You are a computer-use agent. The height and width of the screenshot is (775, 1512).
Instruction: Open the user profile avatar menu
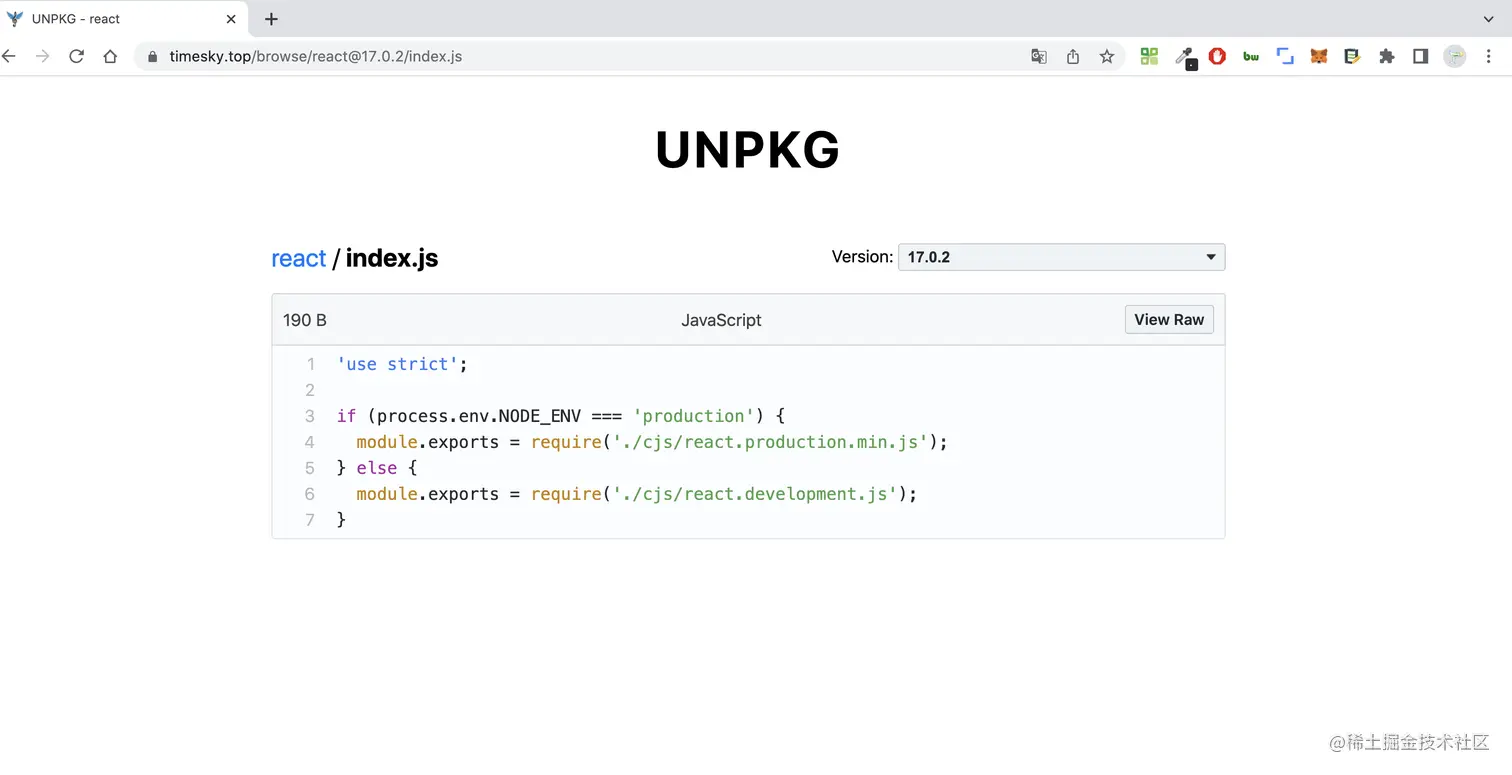click(1455, 57)
